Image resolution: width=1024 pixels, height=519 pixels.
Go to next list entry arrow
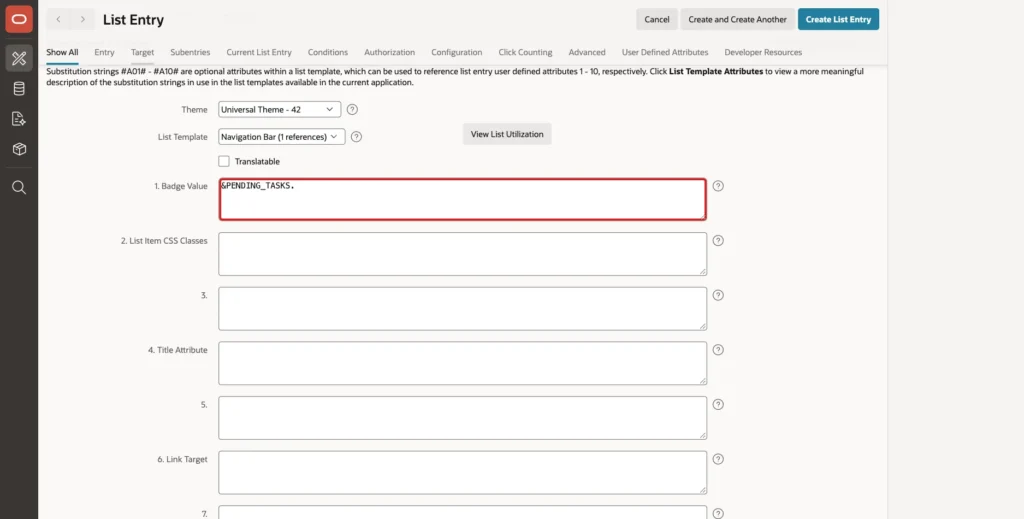(x=82, y=20)
